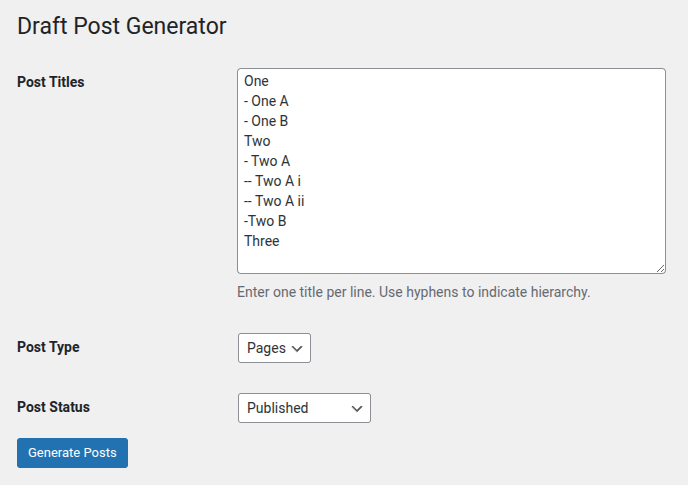
Task: Place cursor on the "Two" line
Action: (x=257, y=141)
